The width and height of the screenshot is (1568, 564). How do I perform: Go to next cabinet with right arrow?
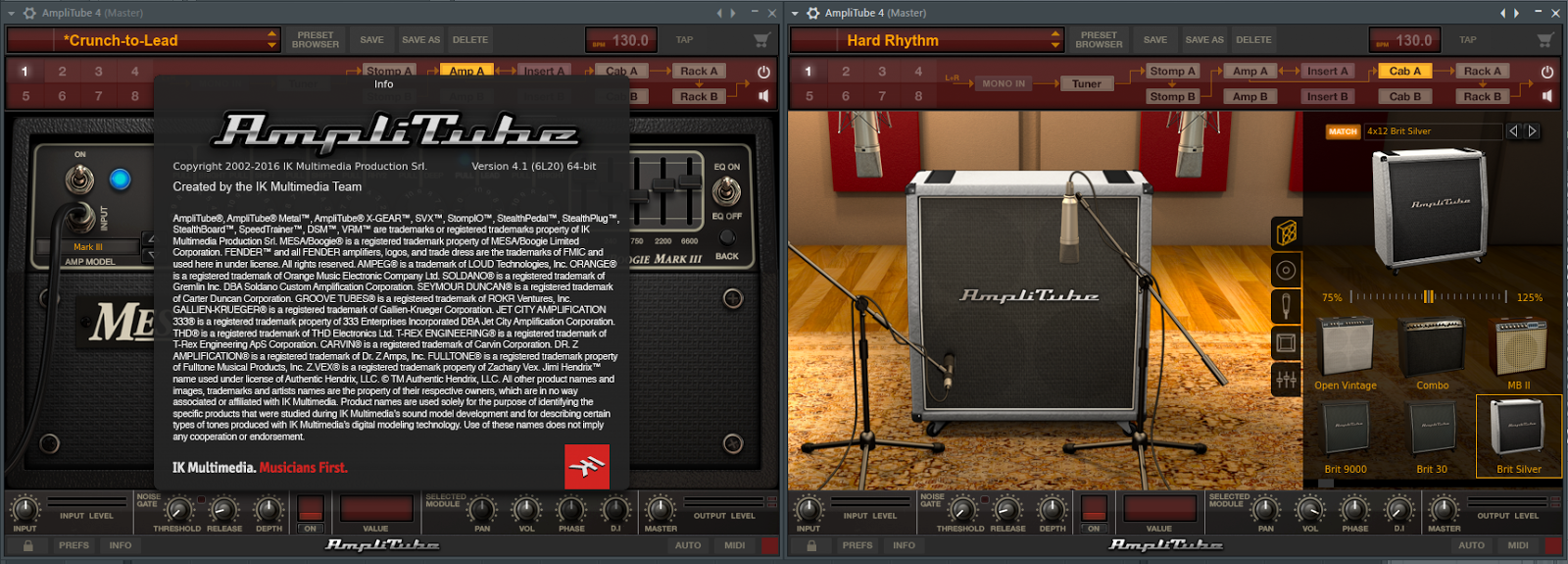[1532, 130]
